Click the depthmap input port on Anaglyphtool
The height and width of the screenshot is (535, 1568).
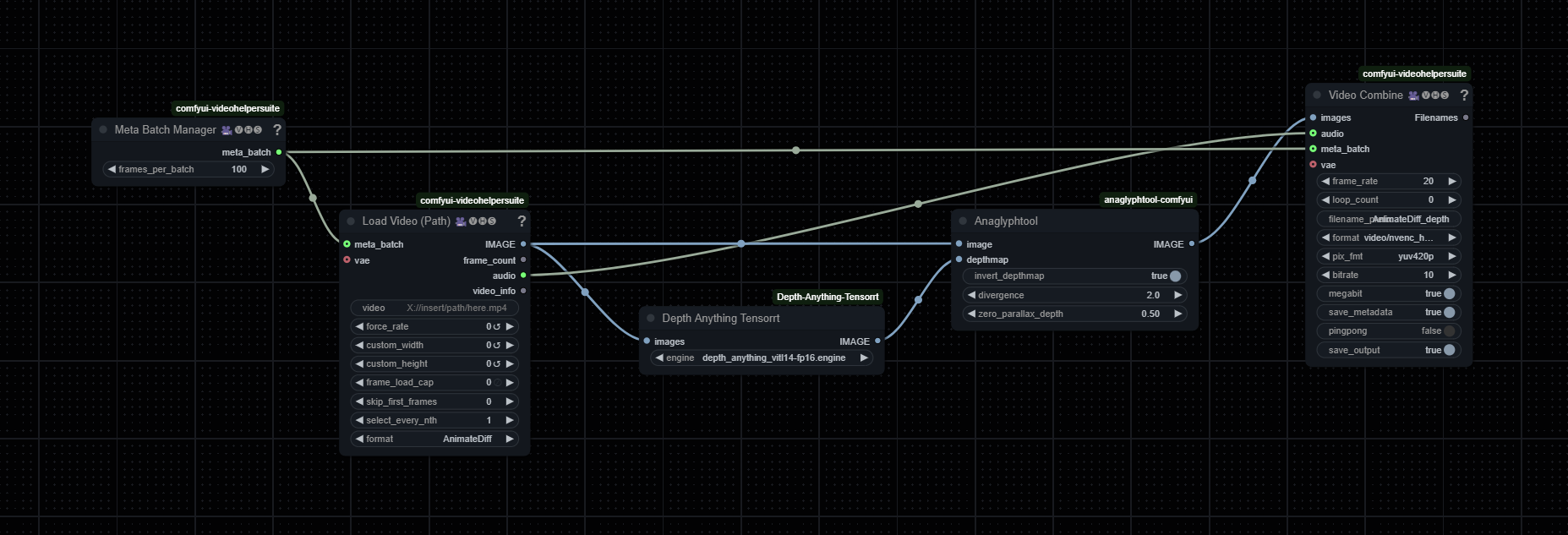coord(959,259)
